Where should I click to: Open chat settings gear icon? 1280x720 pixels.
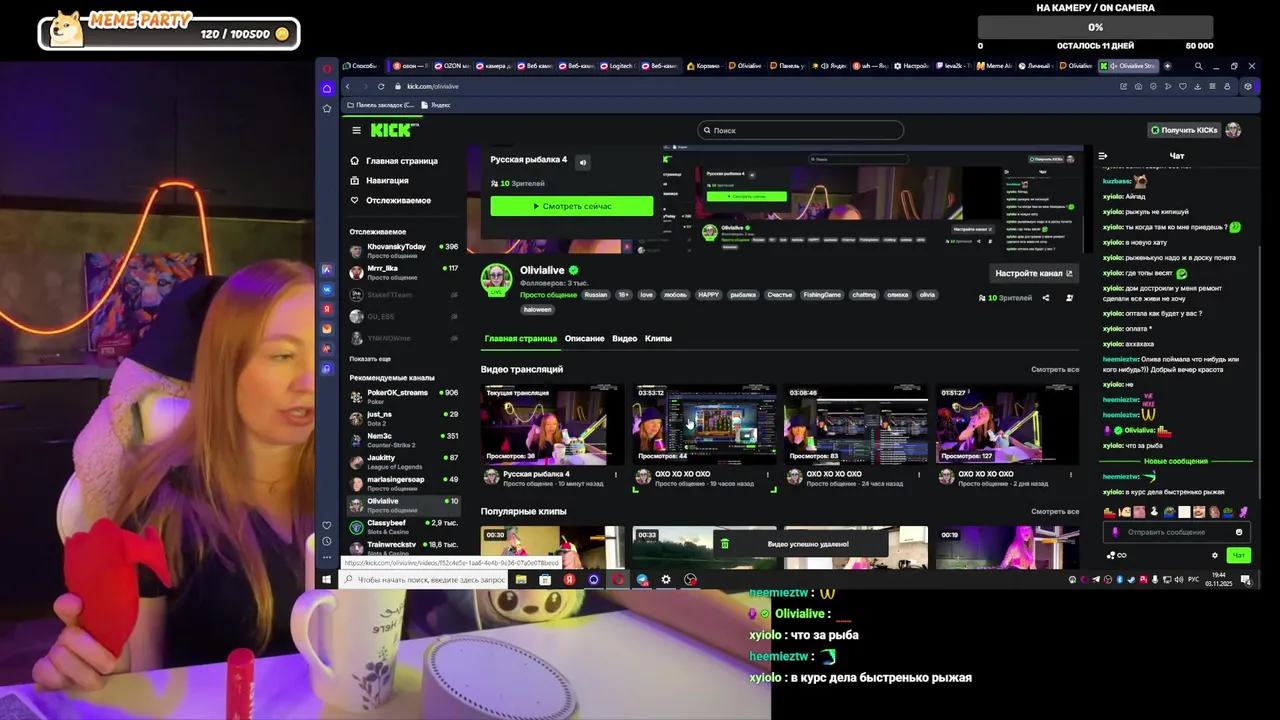click(1215, 555)
